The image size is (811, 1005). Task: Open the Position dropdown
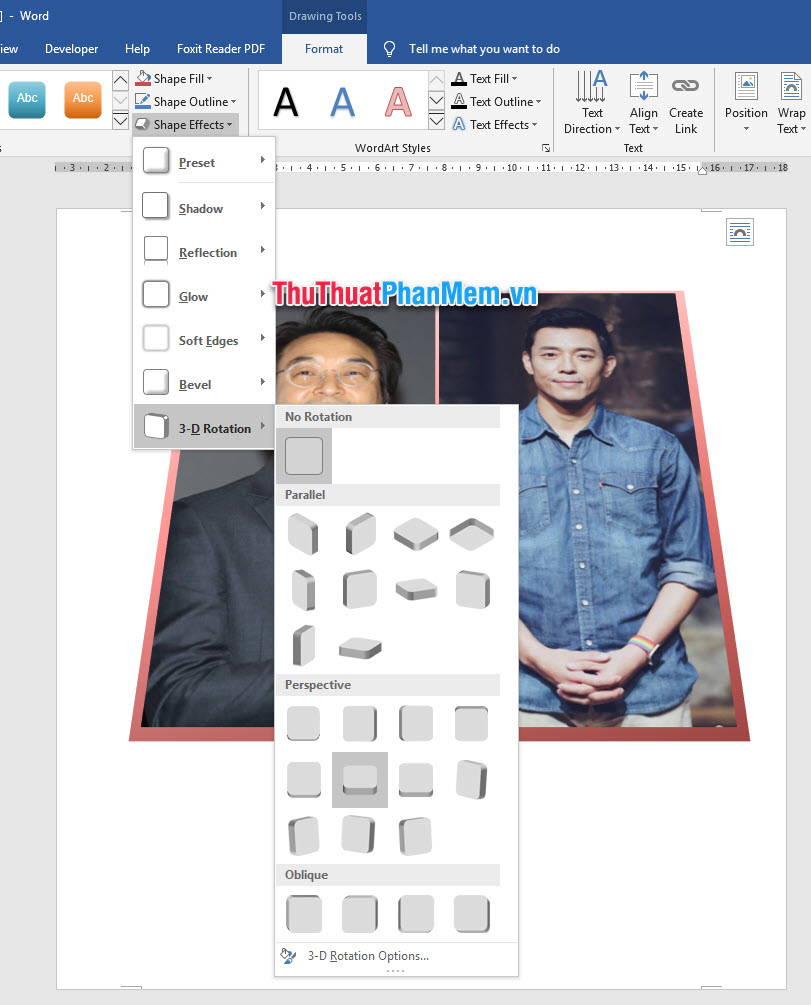(x=746, y=104)
